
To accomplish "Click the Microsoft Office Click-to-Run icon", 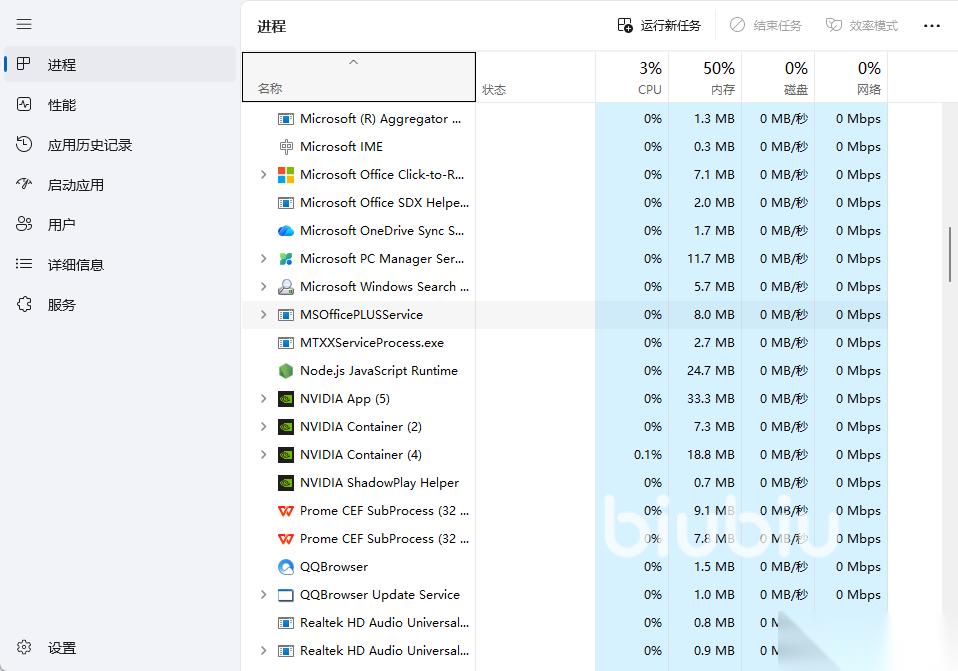I will coord(286,175).
